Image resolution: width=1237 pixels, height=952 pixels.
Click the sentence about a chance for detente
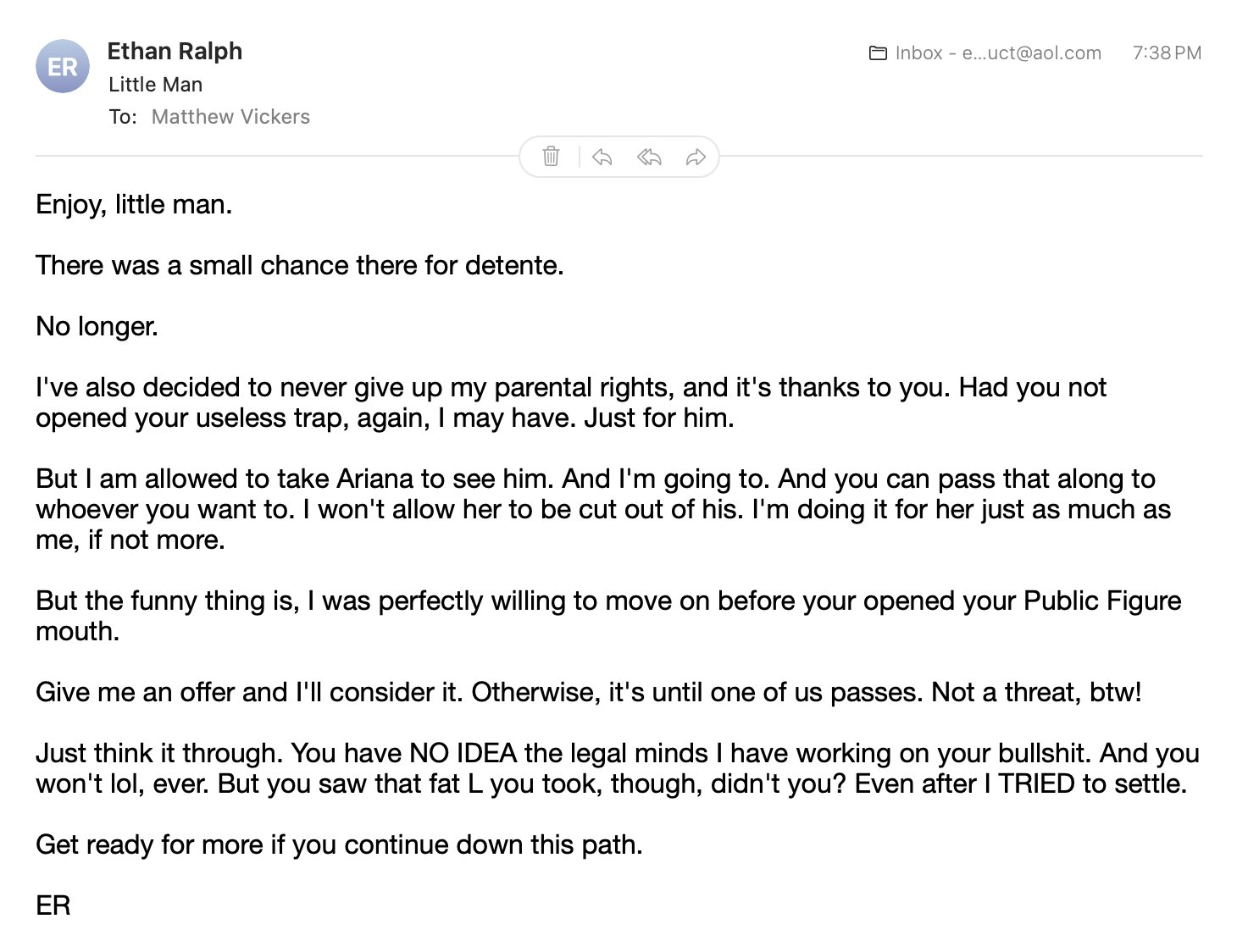point(300,266)
